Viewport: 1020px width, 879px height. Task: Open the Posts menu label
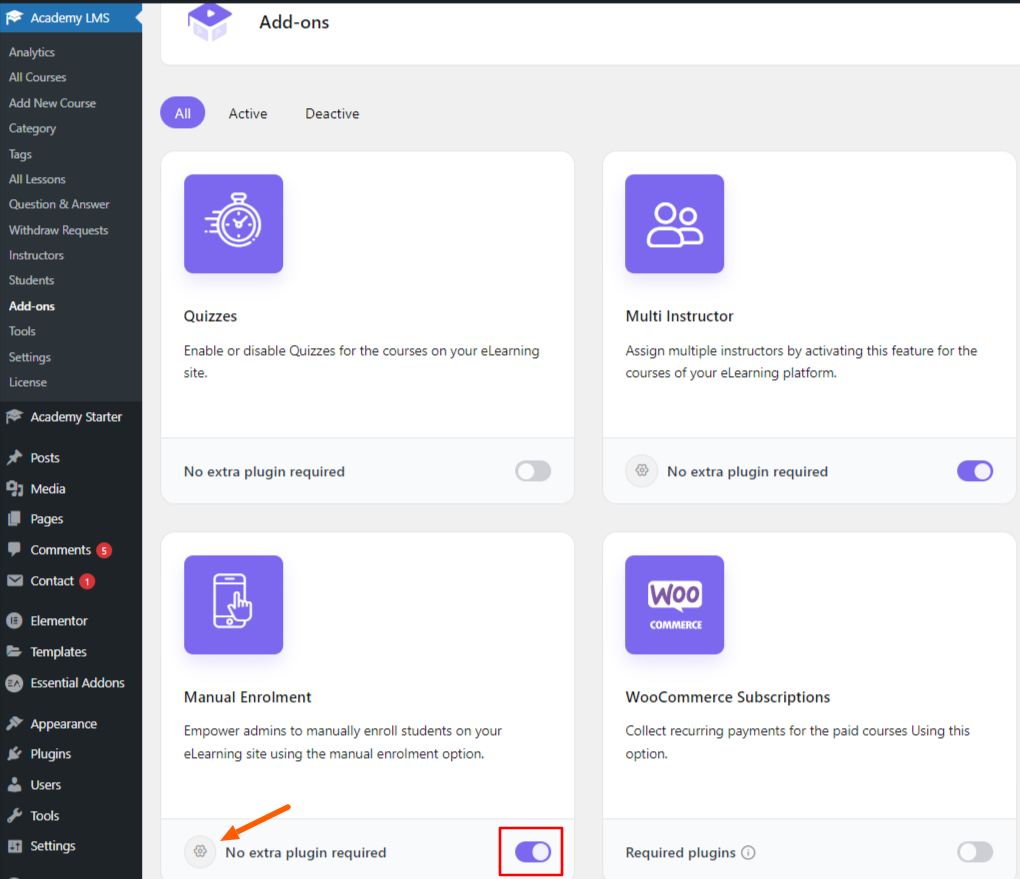[45, 457]
